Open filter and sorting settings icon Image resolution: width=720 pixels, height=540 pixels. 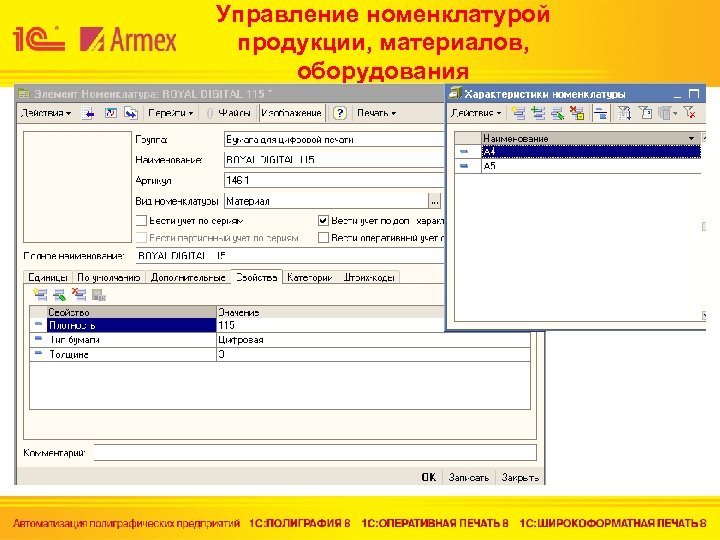point(624,113)
